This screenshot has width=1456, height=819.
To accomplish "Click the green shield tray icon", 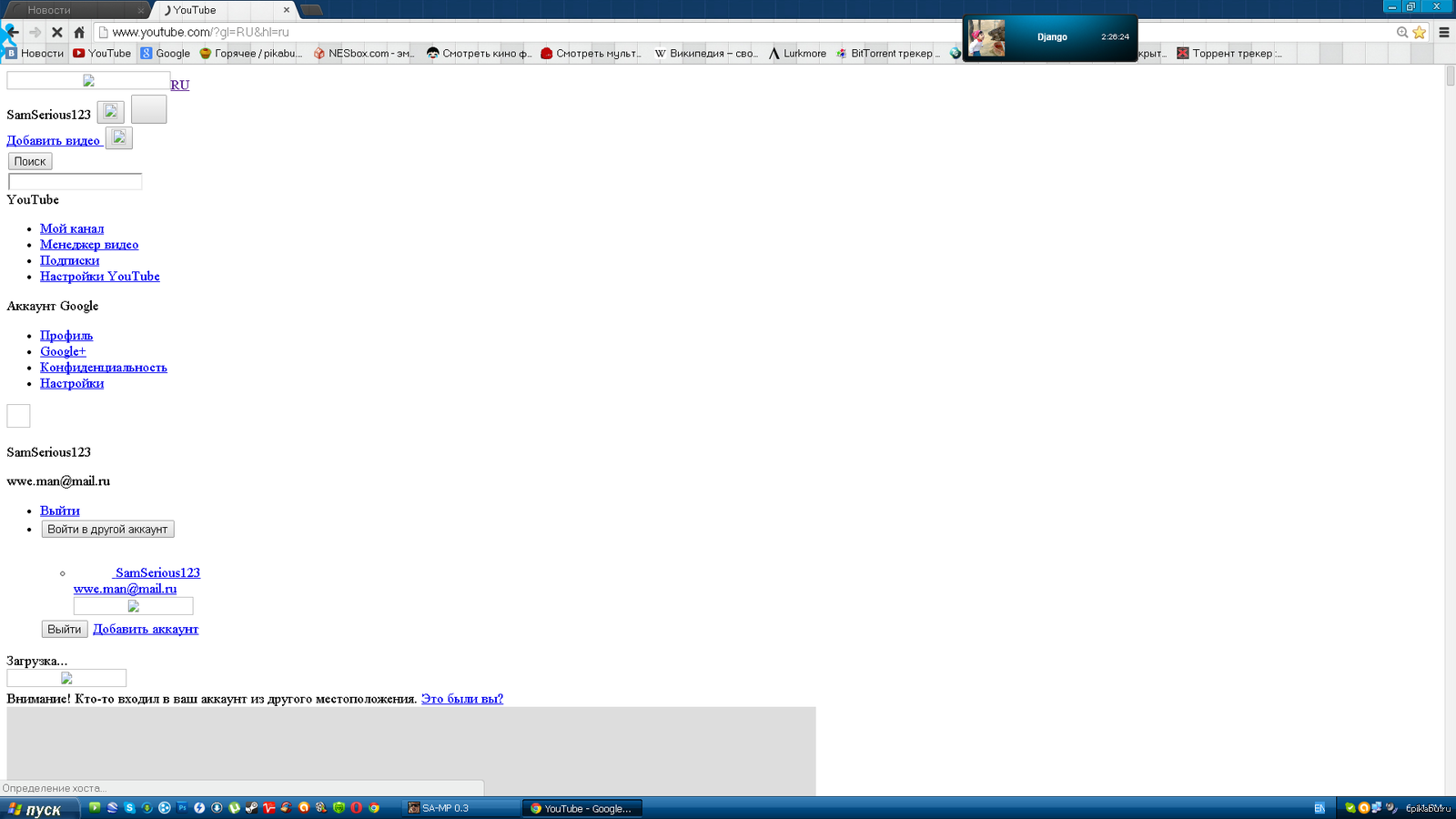I will click(1350, 808).
